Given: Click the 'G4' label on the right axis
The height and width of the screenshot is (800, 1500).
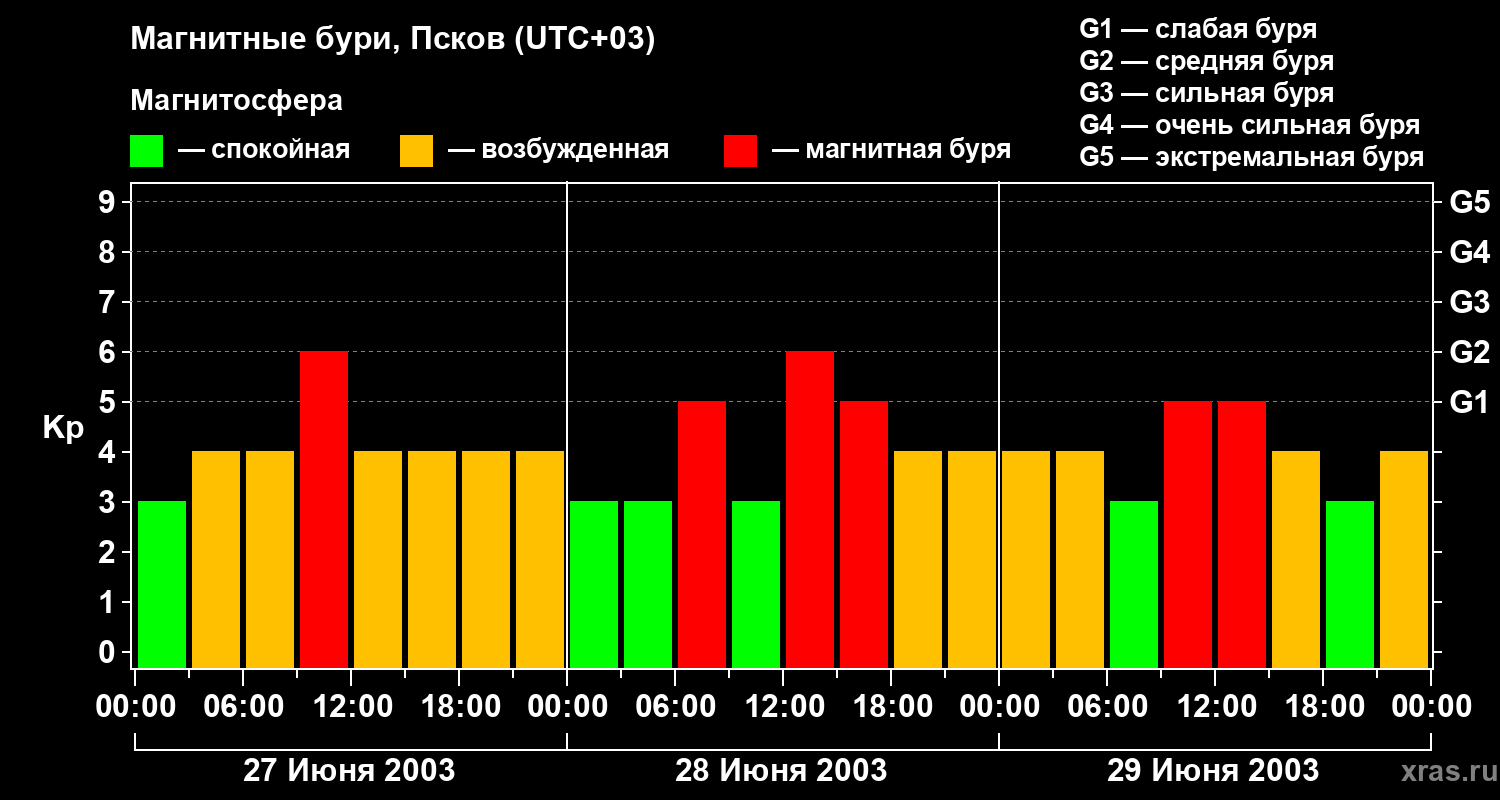Looking at the screenshot, I should pyautogui.click(x=1469, y=252).
